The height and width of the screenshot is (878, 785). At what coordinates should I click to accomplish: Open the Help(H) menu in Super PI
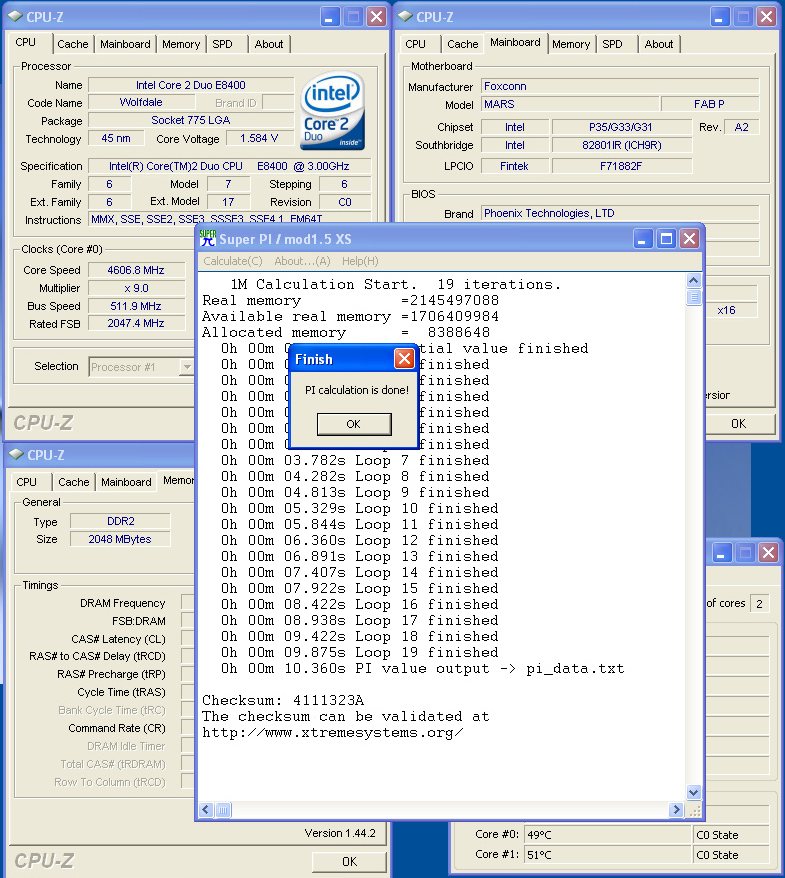click(x=360, y=261)
